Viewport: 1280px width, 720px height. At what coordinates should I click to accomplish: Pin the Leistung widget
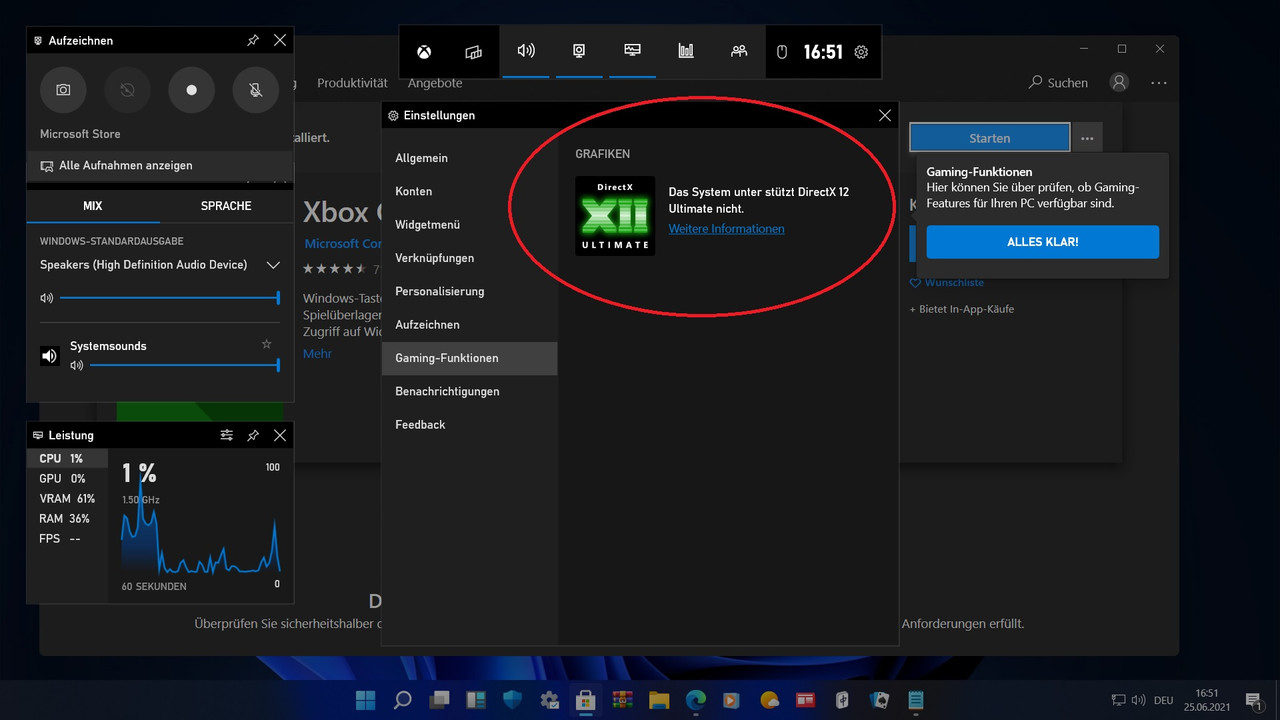tap(253, 436)
